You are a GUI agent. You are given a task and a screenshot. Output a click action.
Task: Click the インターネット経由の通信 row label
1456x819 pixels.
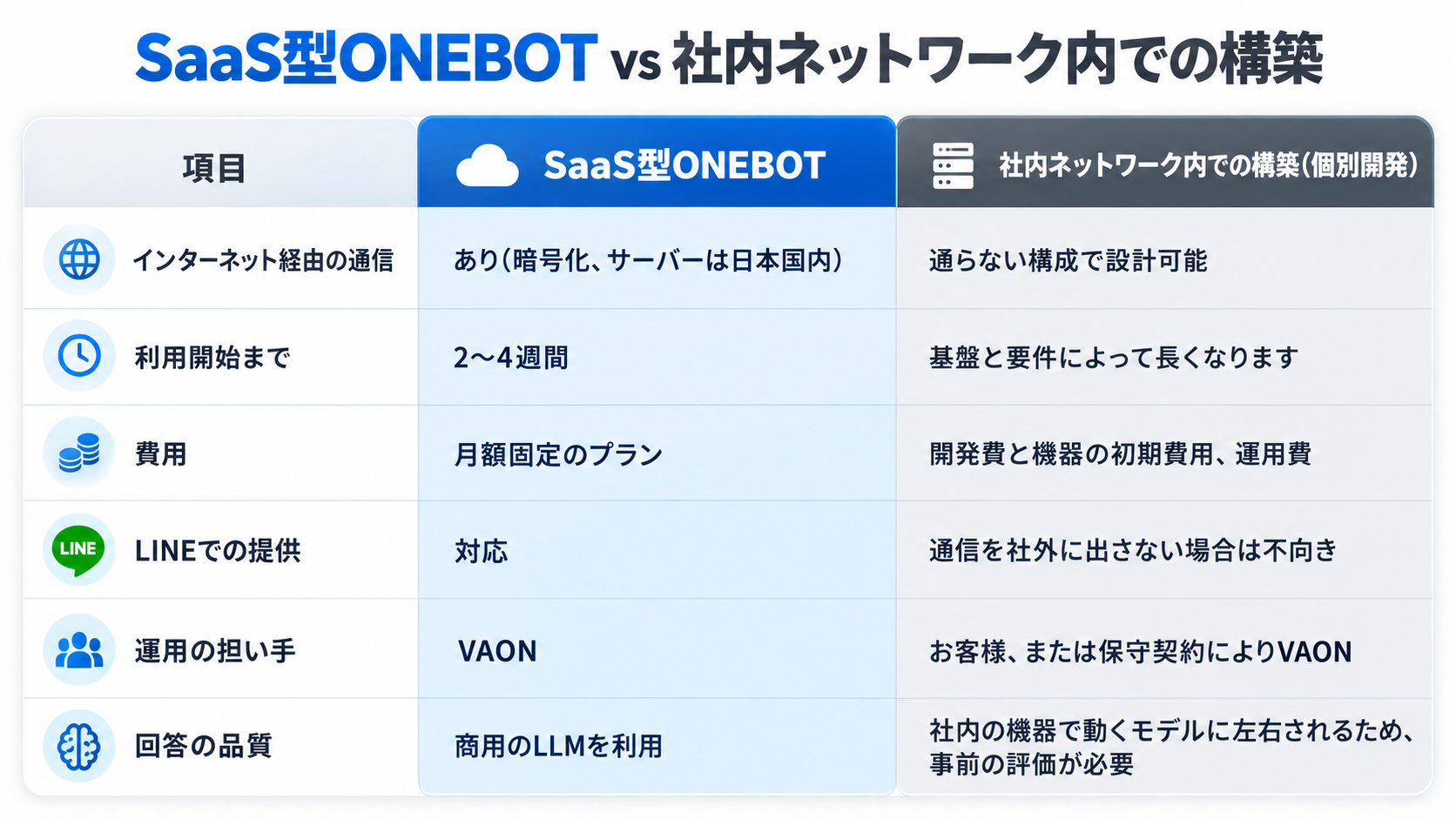click(263, 259)
